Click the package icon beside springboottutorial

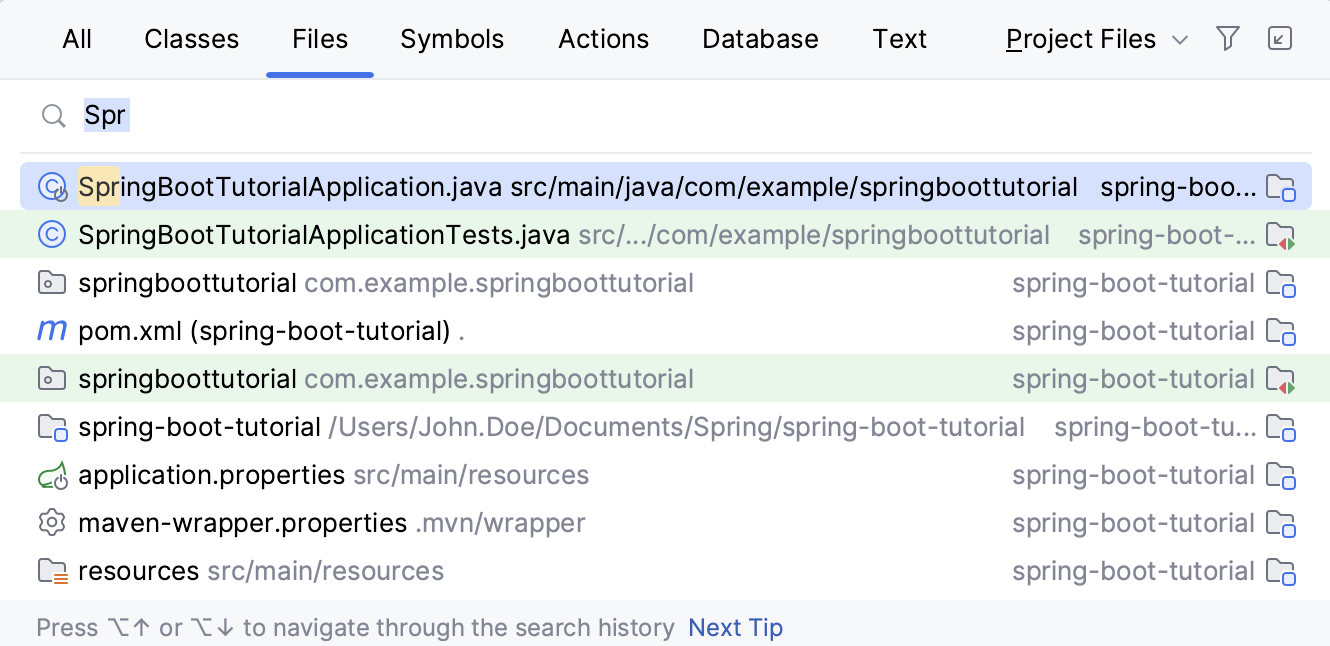click(x=51, y=282)
